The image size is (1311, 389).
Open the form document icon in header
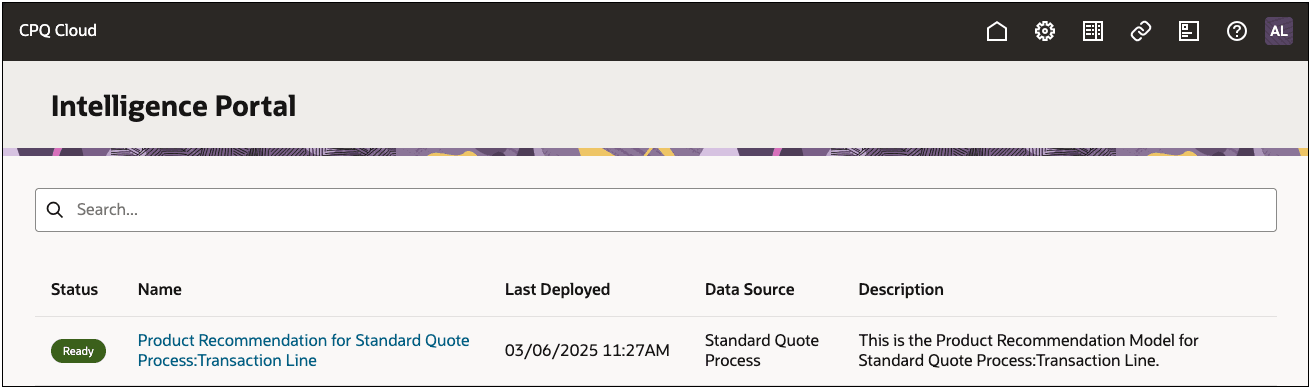[x=1189, y=31]
